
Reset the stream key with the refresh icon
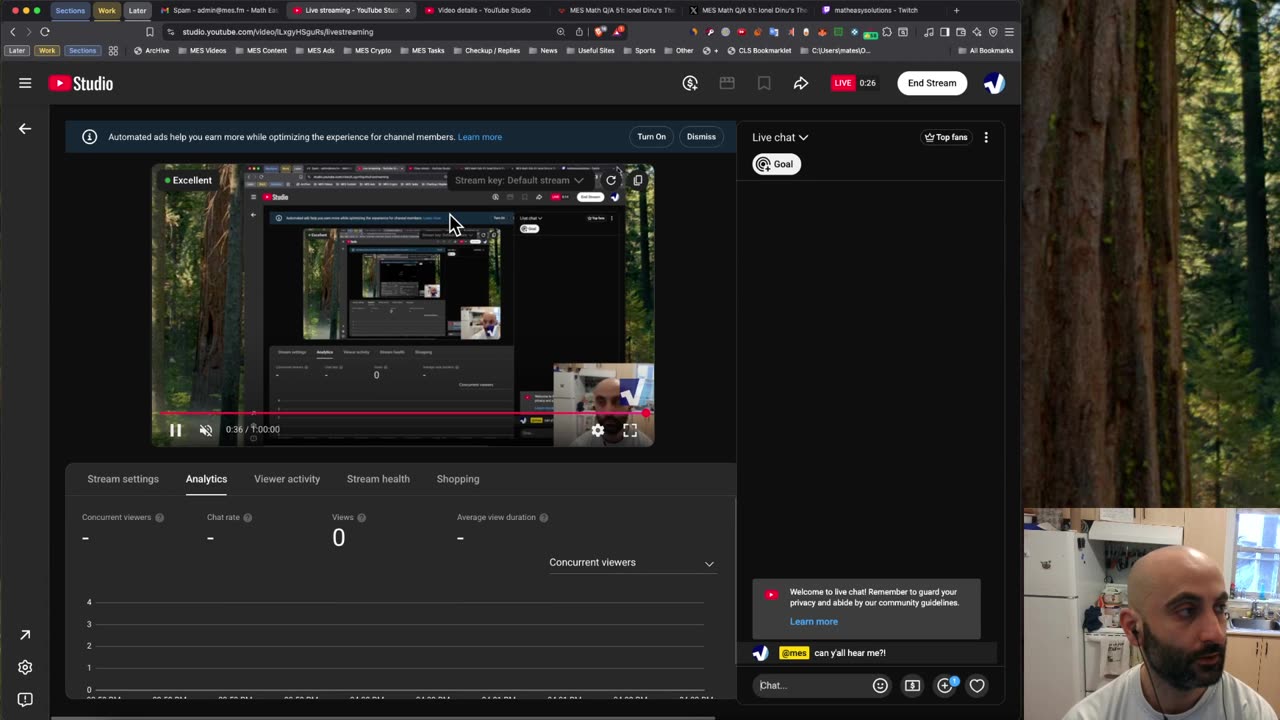click(611, 181)
